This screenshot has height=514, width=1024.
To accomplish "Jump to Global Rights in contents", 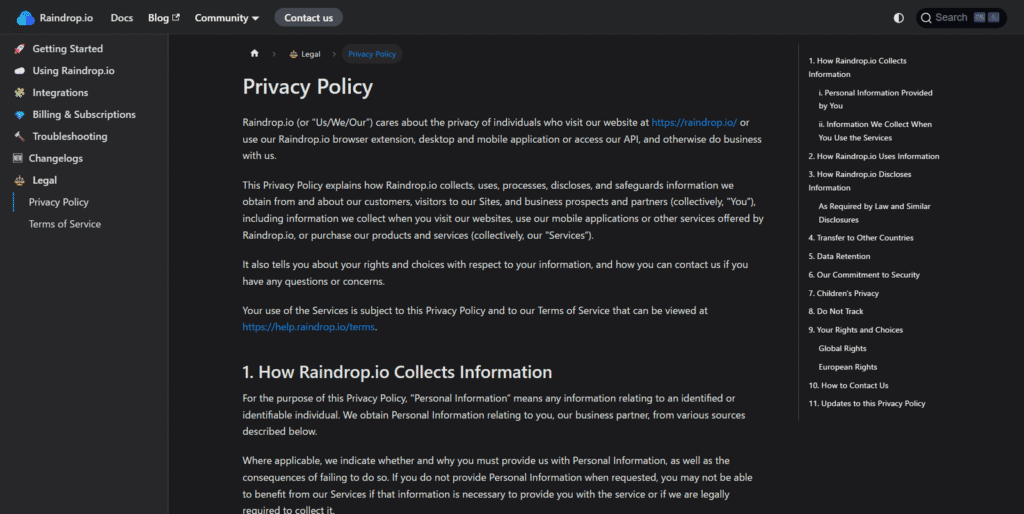I will (842, 348).
